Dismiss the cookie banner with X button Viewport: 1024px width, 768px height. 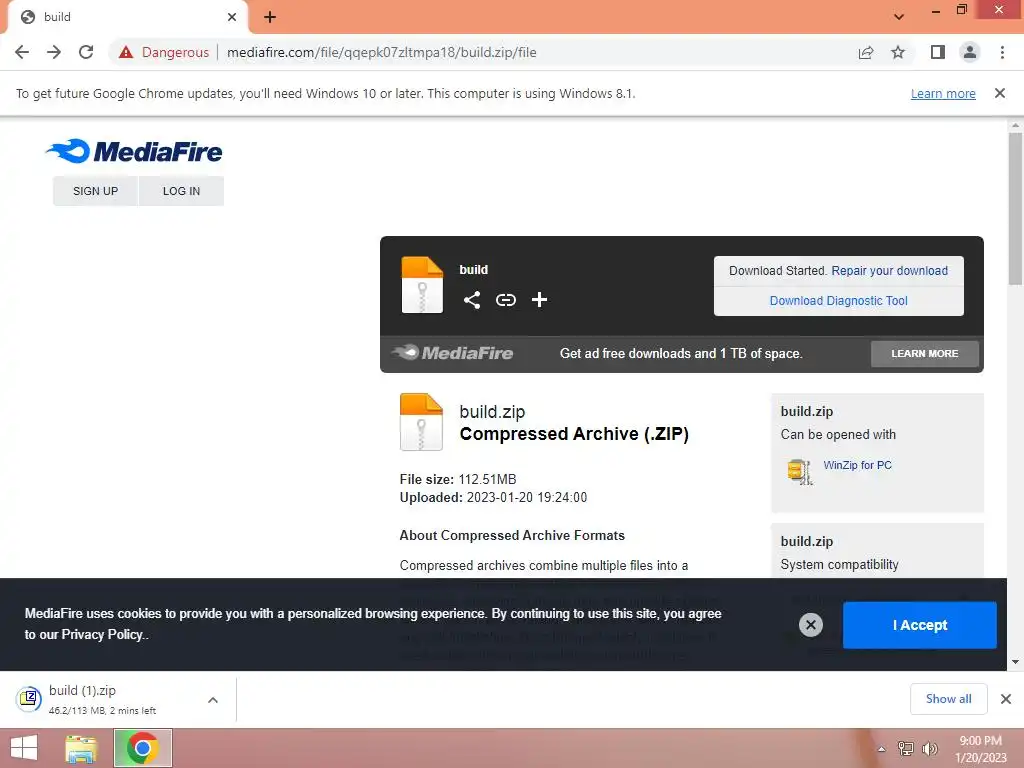click(810, 625)
